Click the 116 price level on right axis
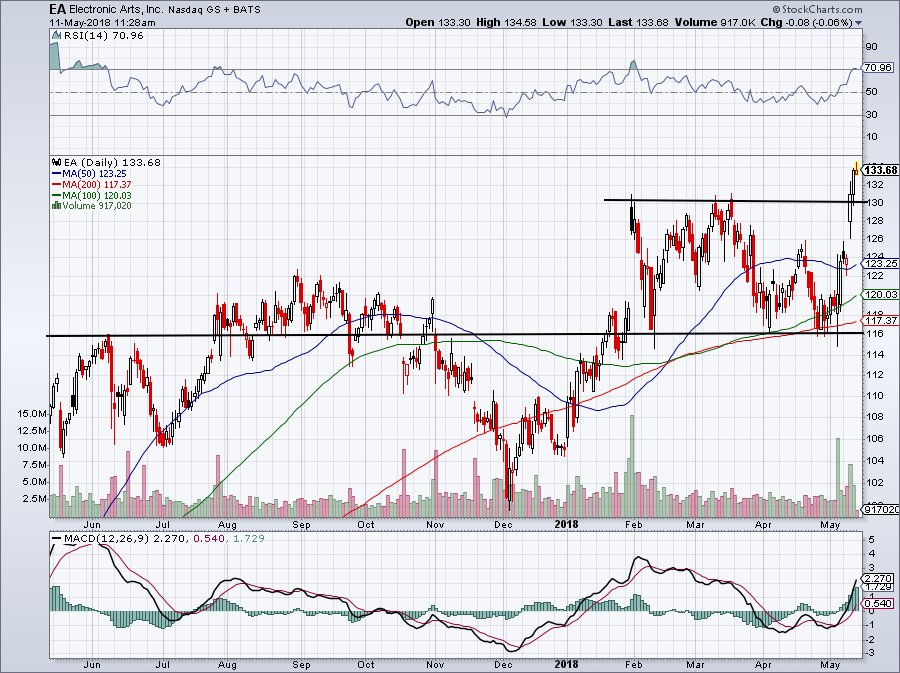This screenshot has height=673, width=900. [875, 334]
